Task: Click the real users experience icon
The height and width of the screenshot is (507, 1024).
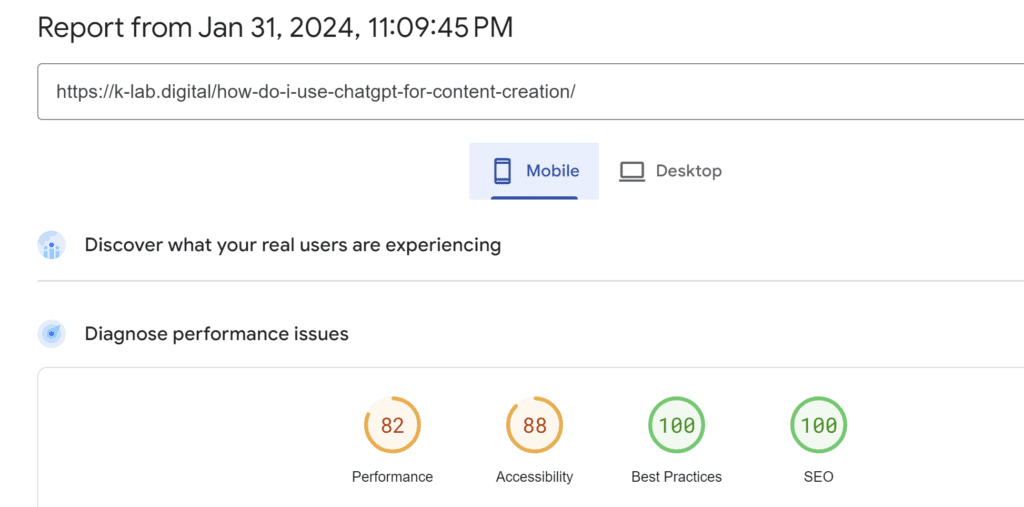Action: [x=52, y=245]
